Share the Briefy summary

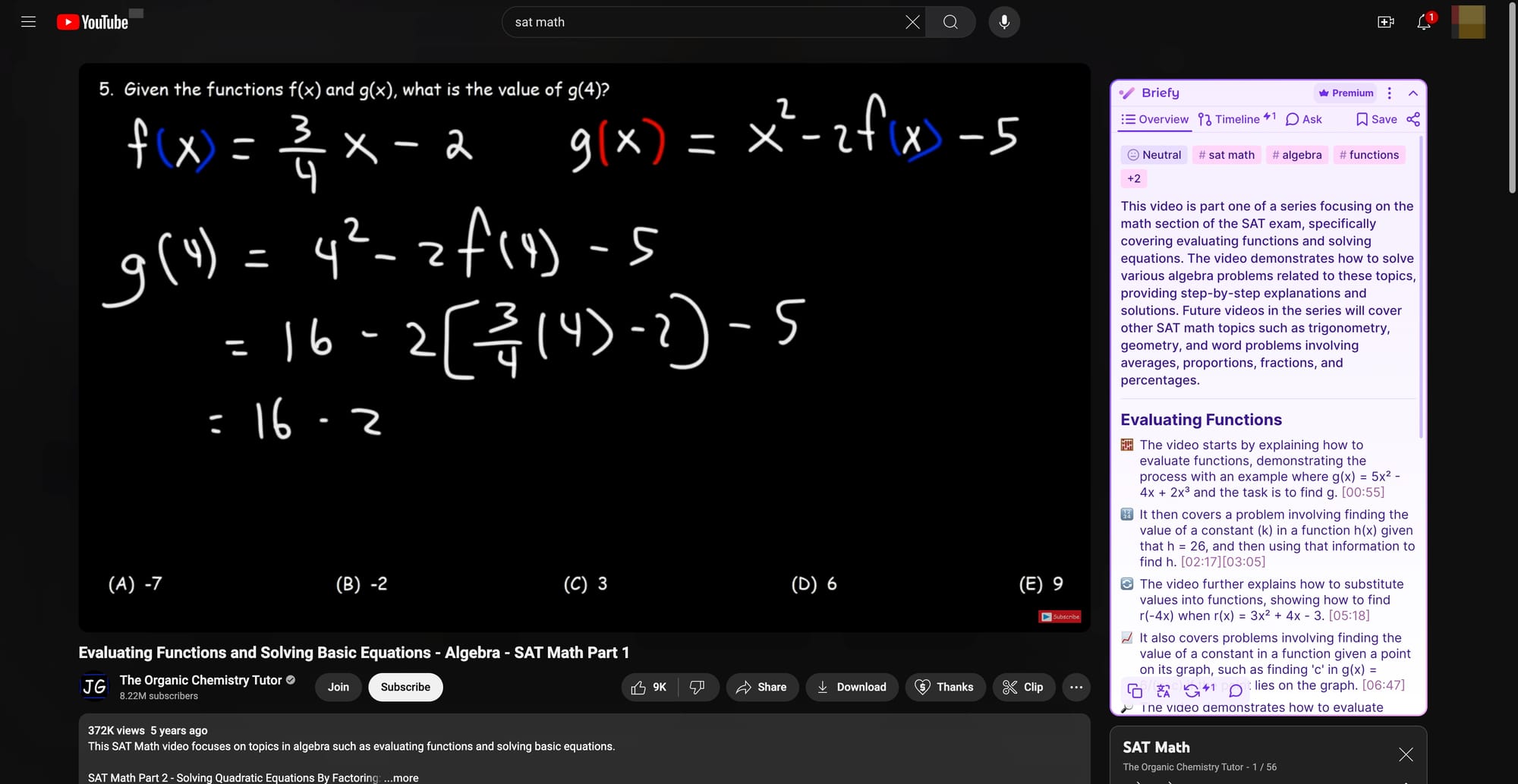click(1412, 119)
